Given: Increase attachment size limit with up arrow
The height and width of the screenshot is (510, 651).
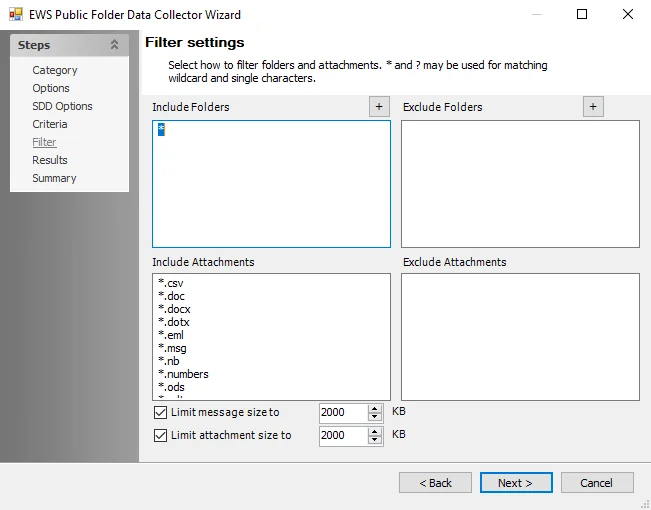Looking at the screenshot, I should pyautogui.click(x=375, y=431).
